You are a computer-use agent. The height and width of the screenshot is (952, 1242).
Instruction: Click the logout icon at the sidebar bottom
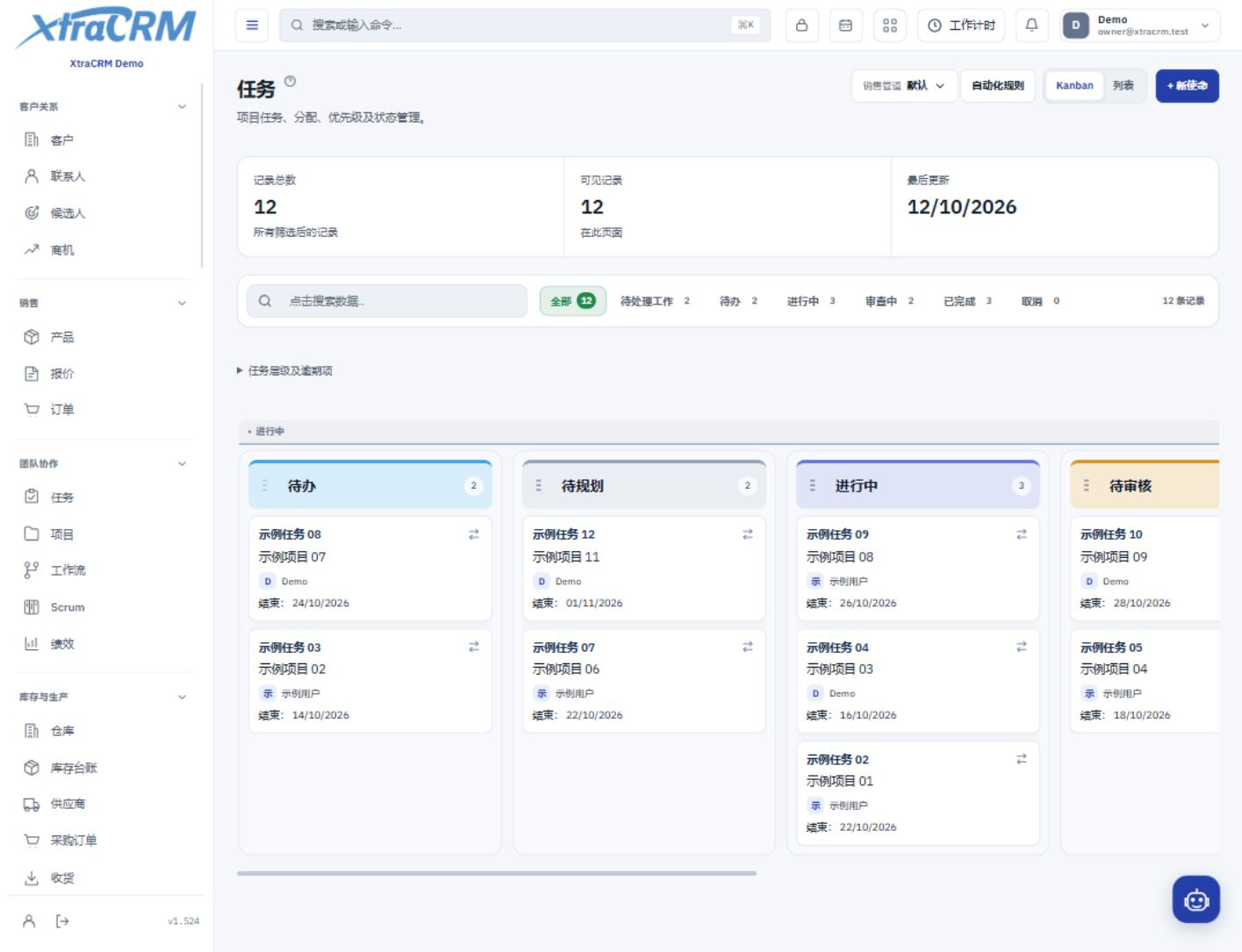click(x=62, y=921)
